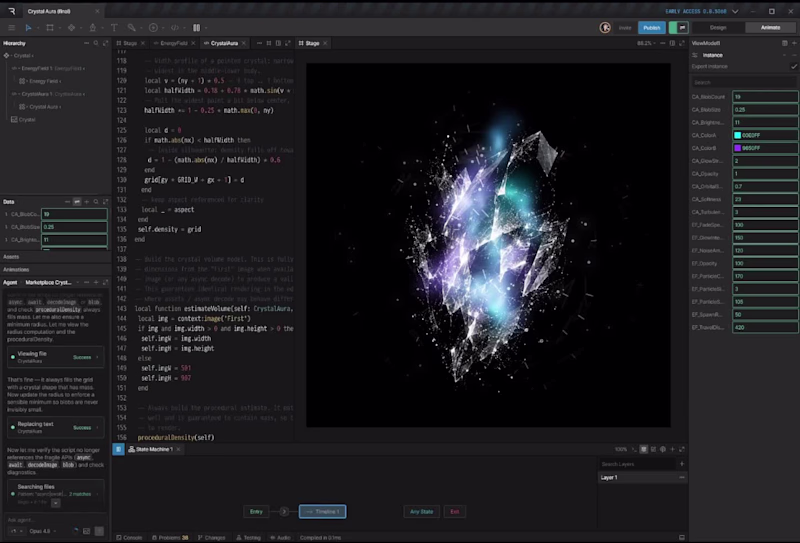
Task: Click the Ask agent input field
Action: (x=56, y=520)
